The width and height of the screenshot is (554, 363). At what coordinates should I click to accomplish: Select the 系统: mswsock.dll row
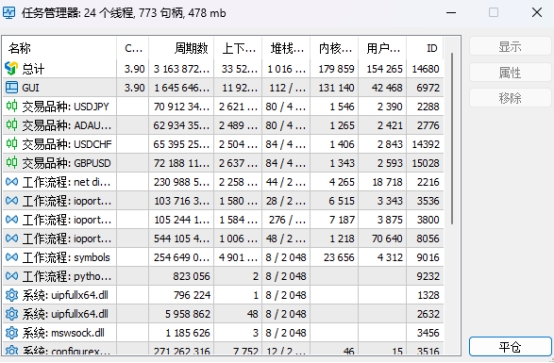(x=223, y=333)
